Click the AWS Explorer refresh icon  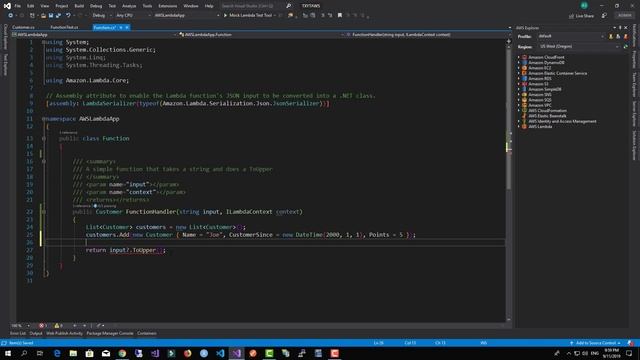[x=626, y=47]
